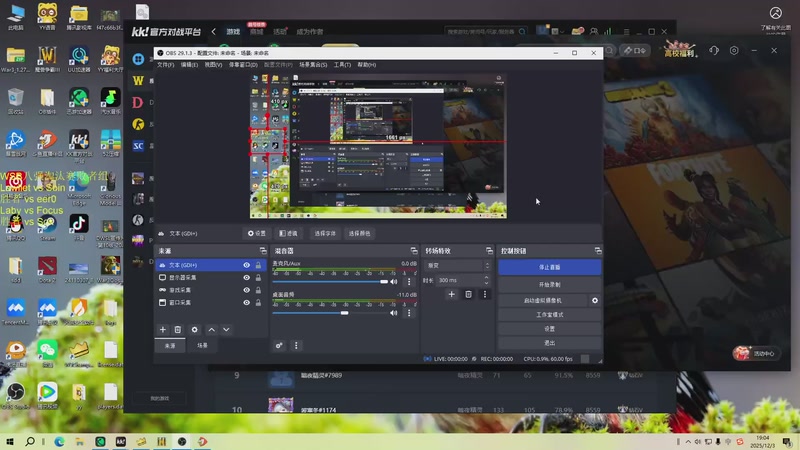Viewport: 800px width, 450px height.
Task: Delete the selected source with trash icon
Action: coord(178,330)
